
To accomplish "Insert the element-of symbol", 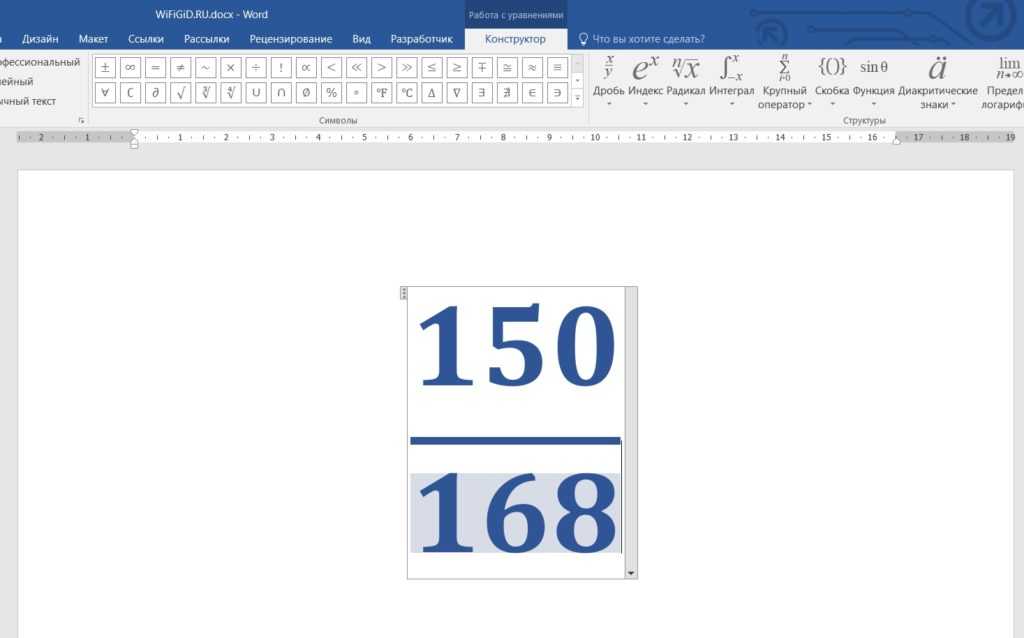I will click(532, 93).
